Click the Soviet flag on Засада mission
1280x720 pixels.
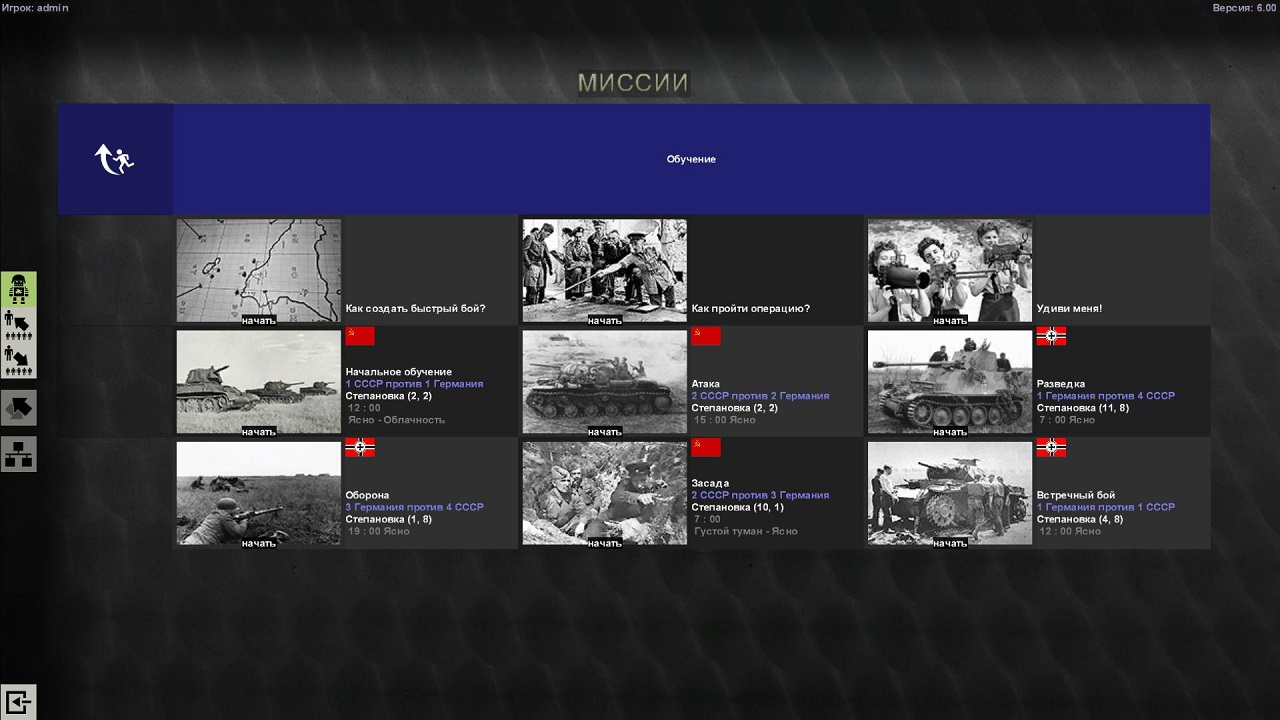(x=705, y=447)
